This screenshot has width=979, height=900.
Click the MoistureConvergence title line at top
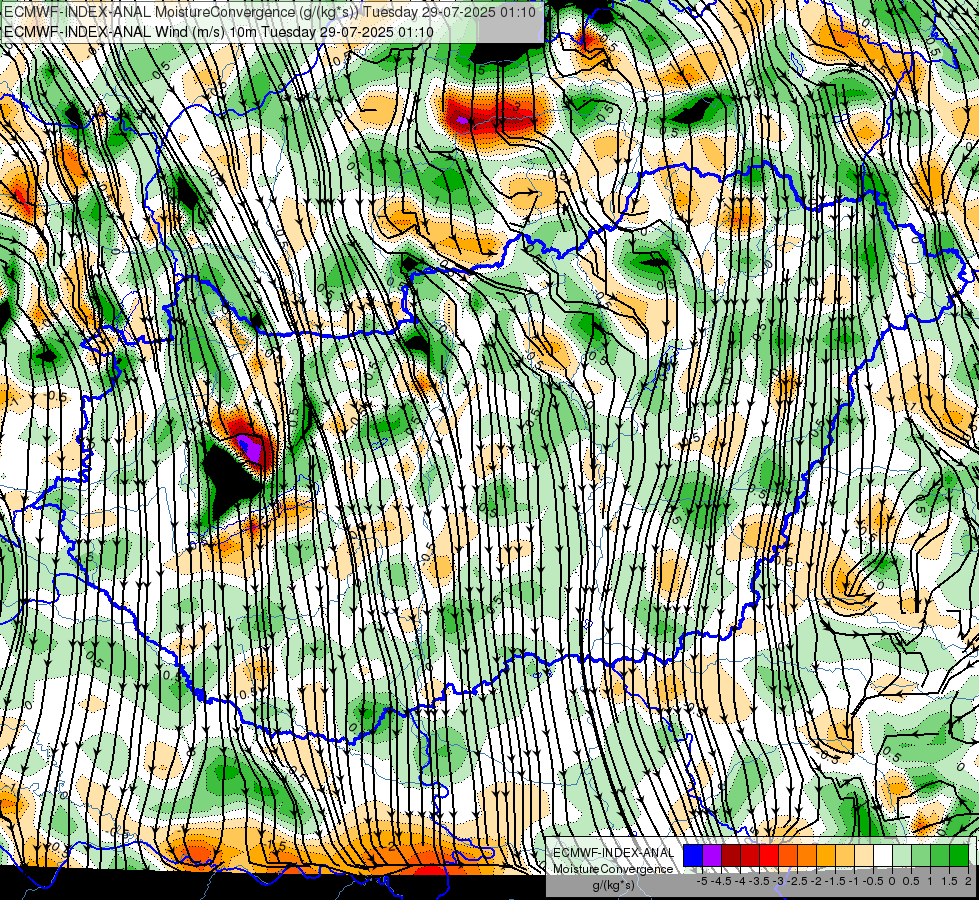(270, 11)
